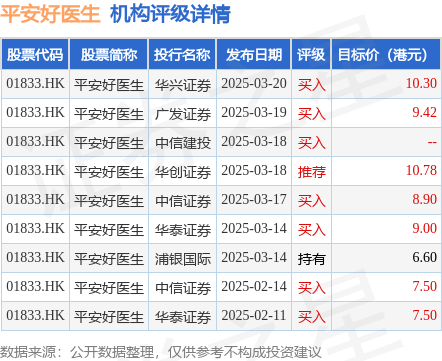Click 01833.HK in the 2025-02-11 row
Viewport: 442px width, 361px height.
(x=35, y=315)
